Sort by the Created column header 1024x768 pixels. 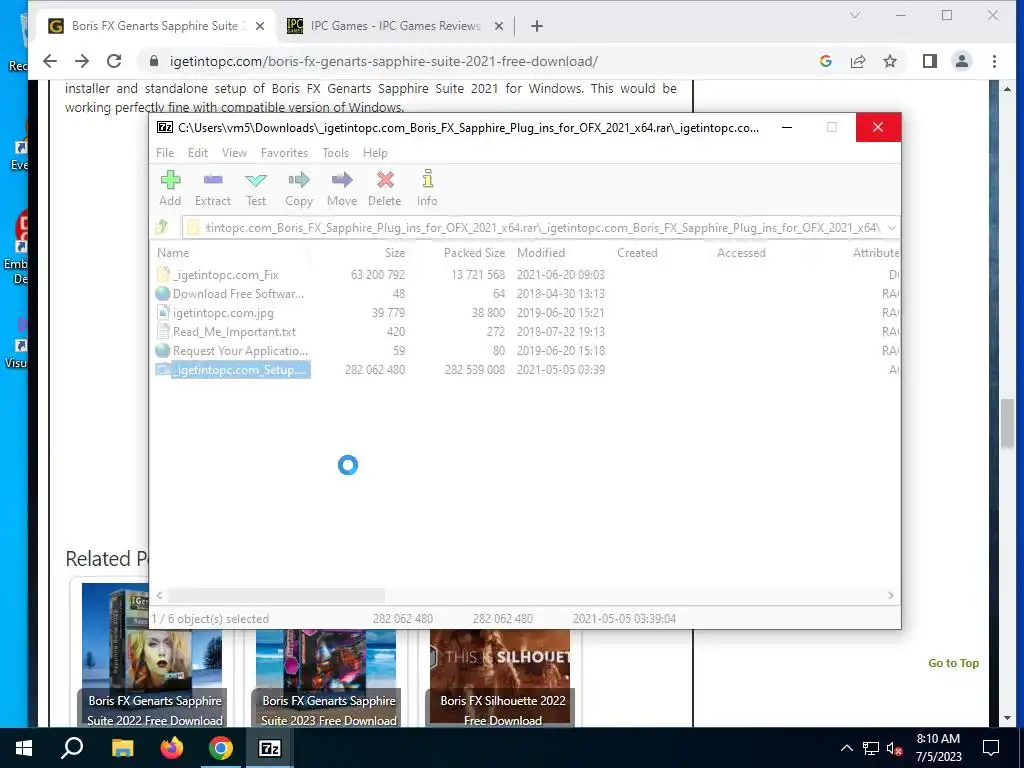(x=637, y=253)
